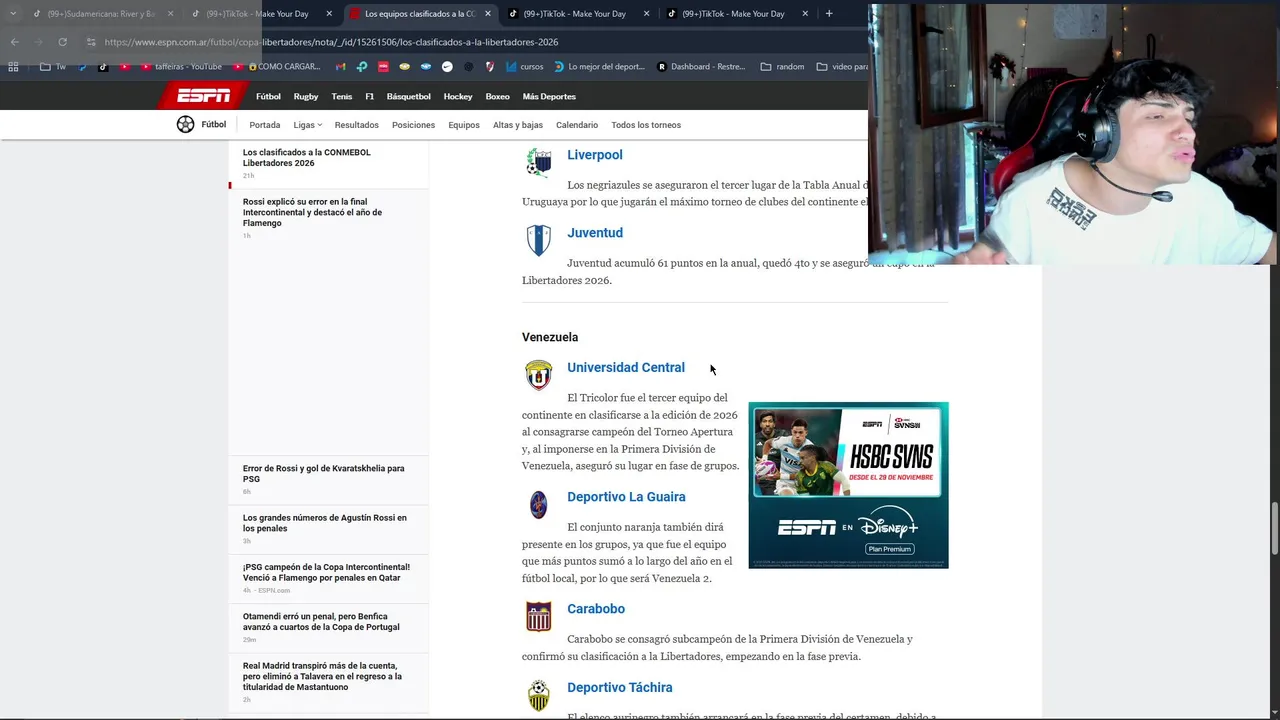Screen dimensions: 1280x720
Task: Click the HSBC SVNS Disney+ ad banner
Action: tap(848, 485)
